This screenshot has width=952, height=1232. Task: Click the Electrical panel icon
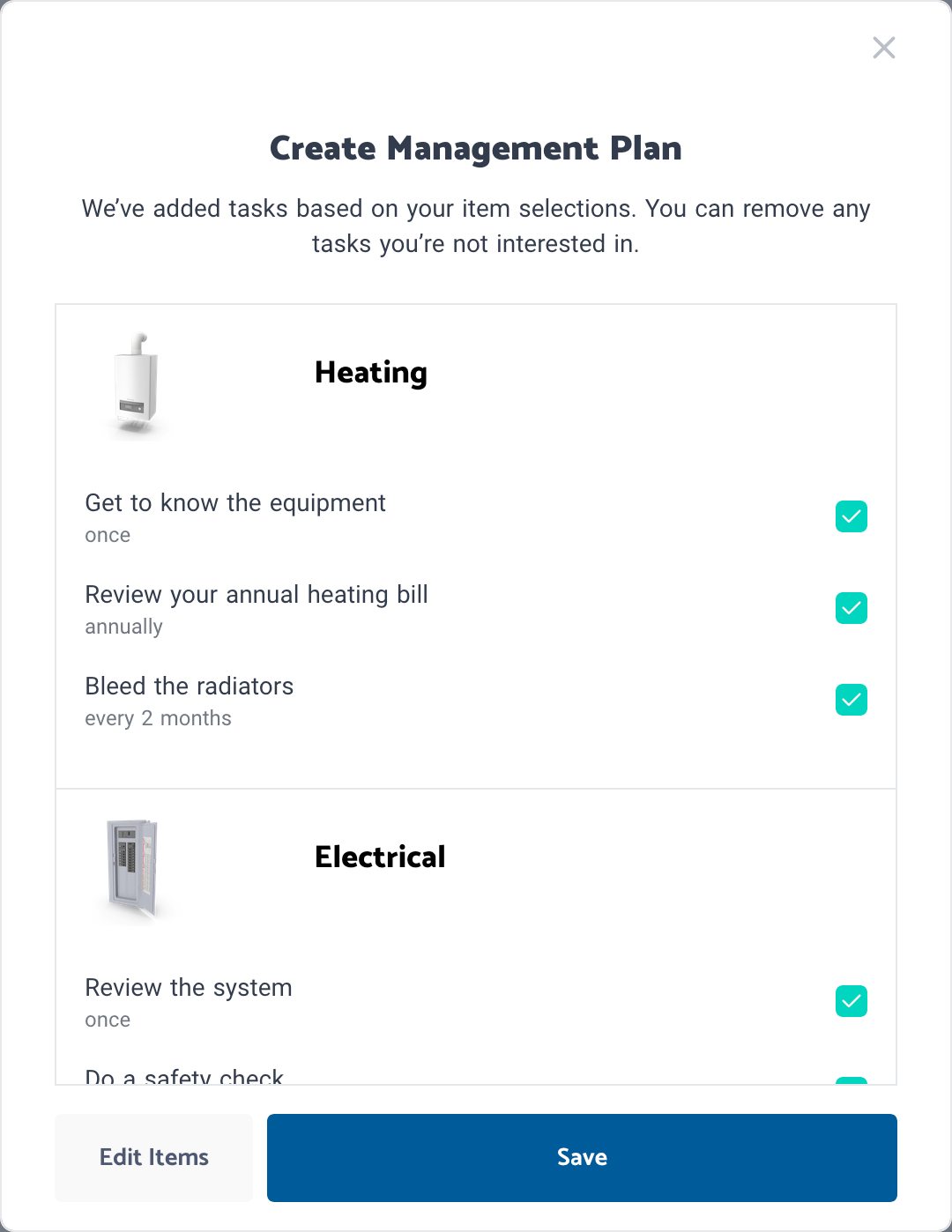(134, 869)
